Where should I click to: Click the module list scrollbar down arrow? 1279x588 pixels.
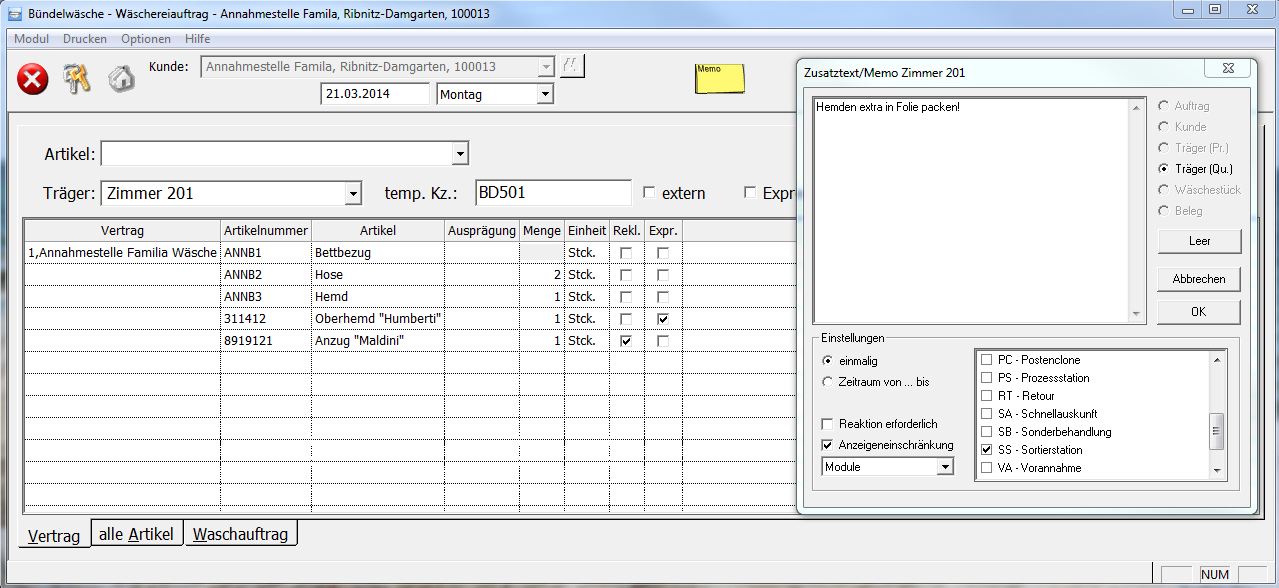point(1217,471)
